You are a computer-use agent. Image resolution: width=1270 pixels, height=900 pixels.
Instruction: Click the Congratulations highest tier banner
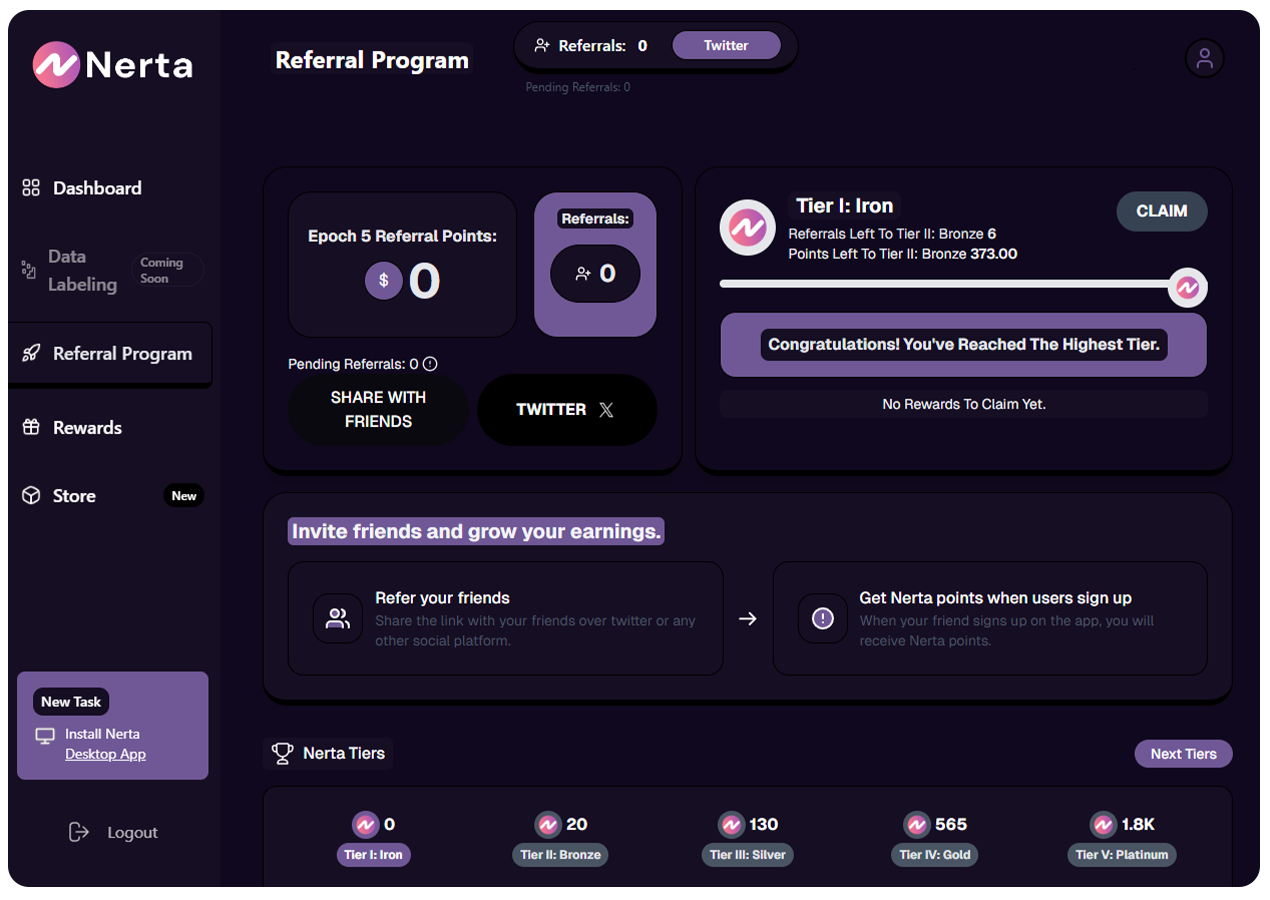pos(963,345)
